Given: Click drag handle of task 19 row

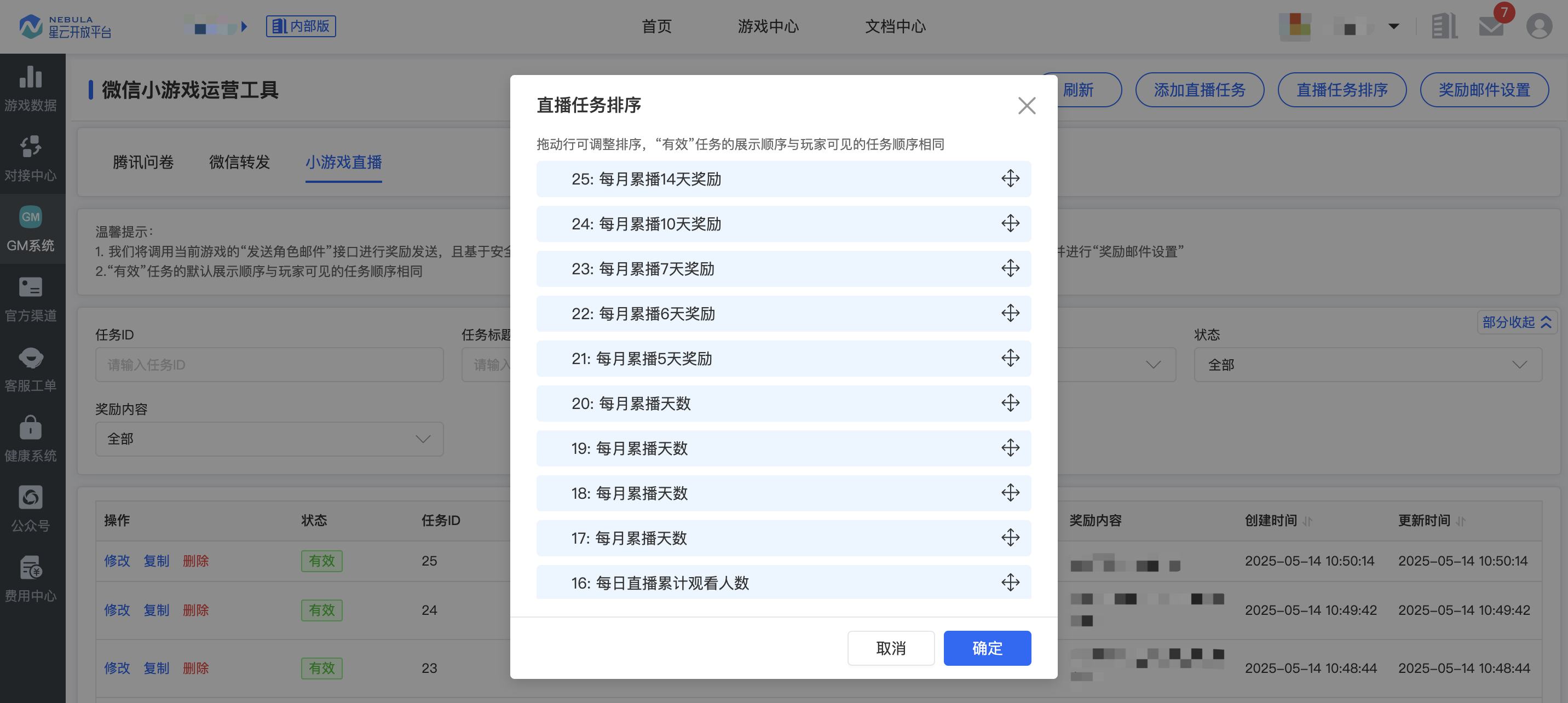Looking at the screenshot, I should (x=1010, y=448).
